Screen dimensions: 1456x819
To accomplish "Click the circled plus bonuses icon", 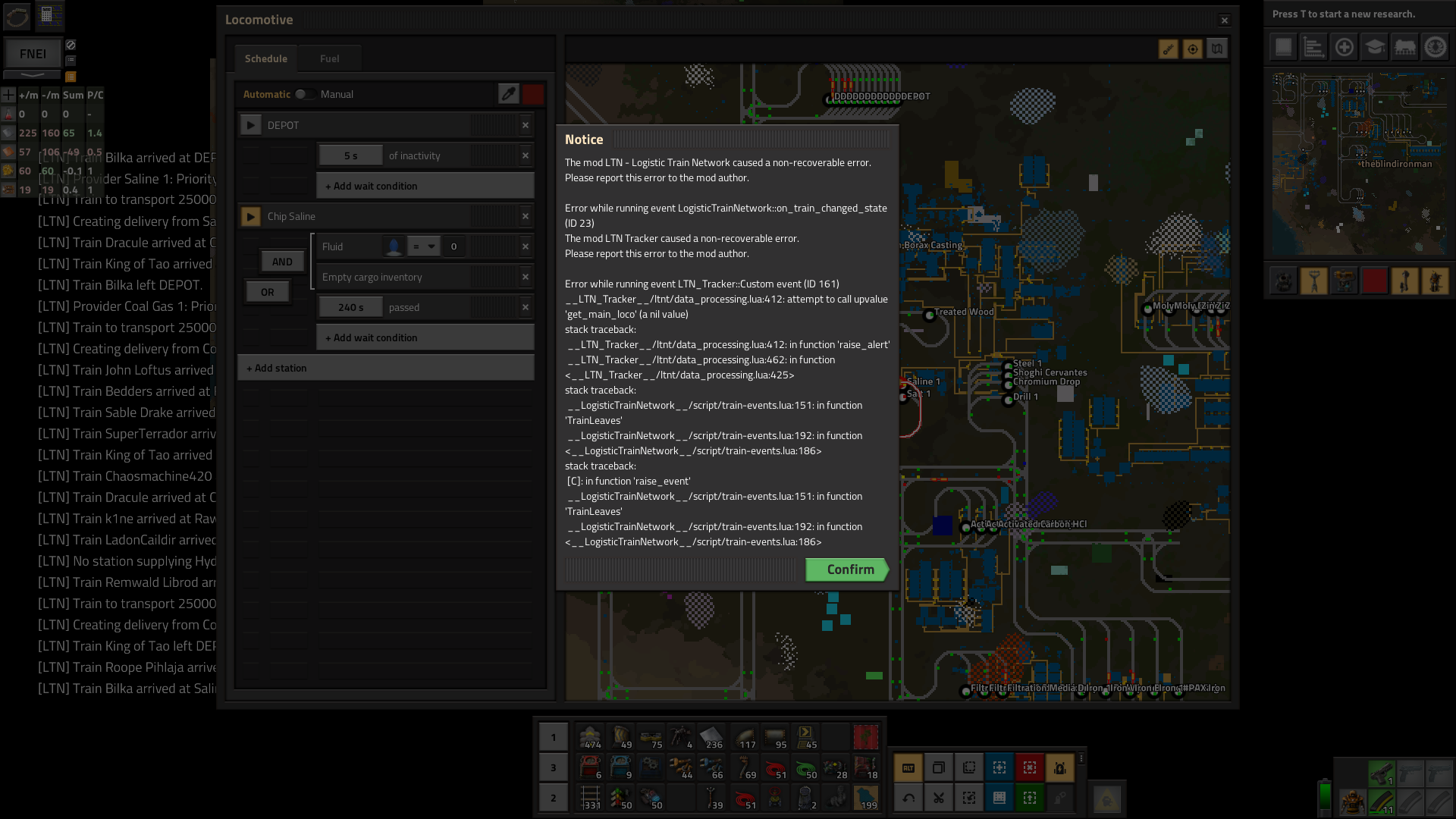I will (1344, 47).
